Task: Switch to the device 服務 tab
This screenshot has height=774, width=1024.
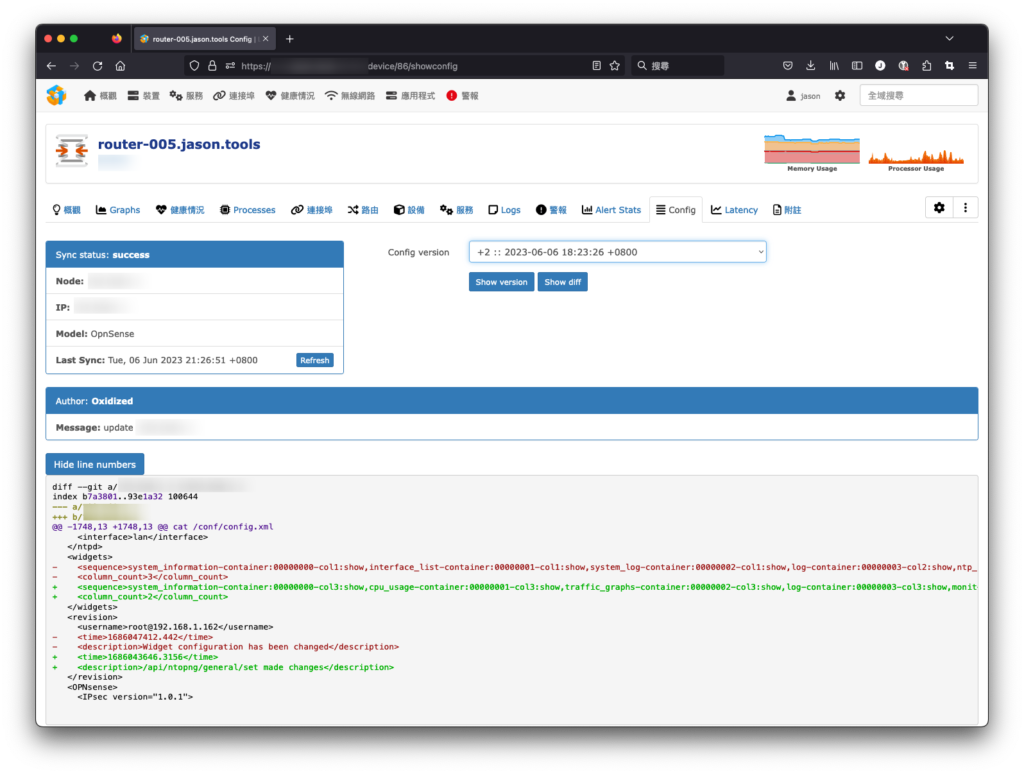Action: click(456, 210)
